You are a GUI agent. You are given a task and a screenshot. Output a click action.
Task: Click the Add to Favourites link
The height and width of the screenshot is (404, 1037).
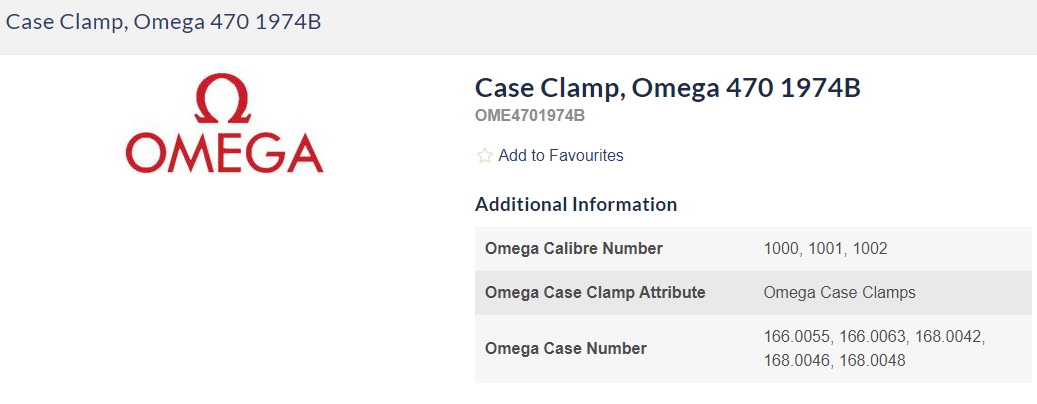click(x=560, y=156)
